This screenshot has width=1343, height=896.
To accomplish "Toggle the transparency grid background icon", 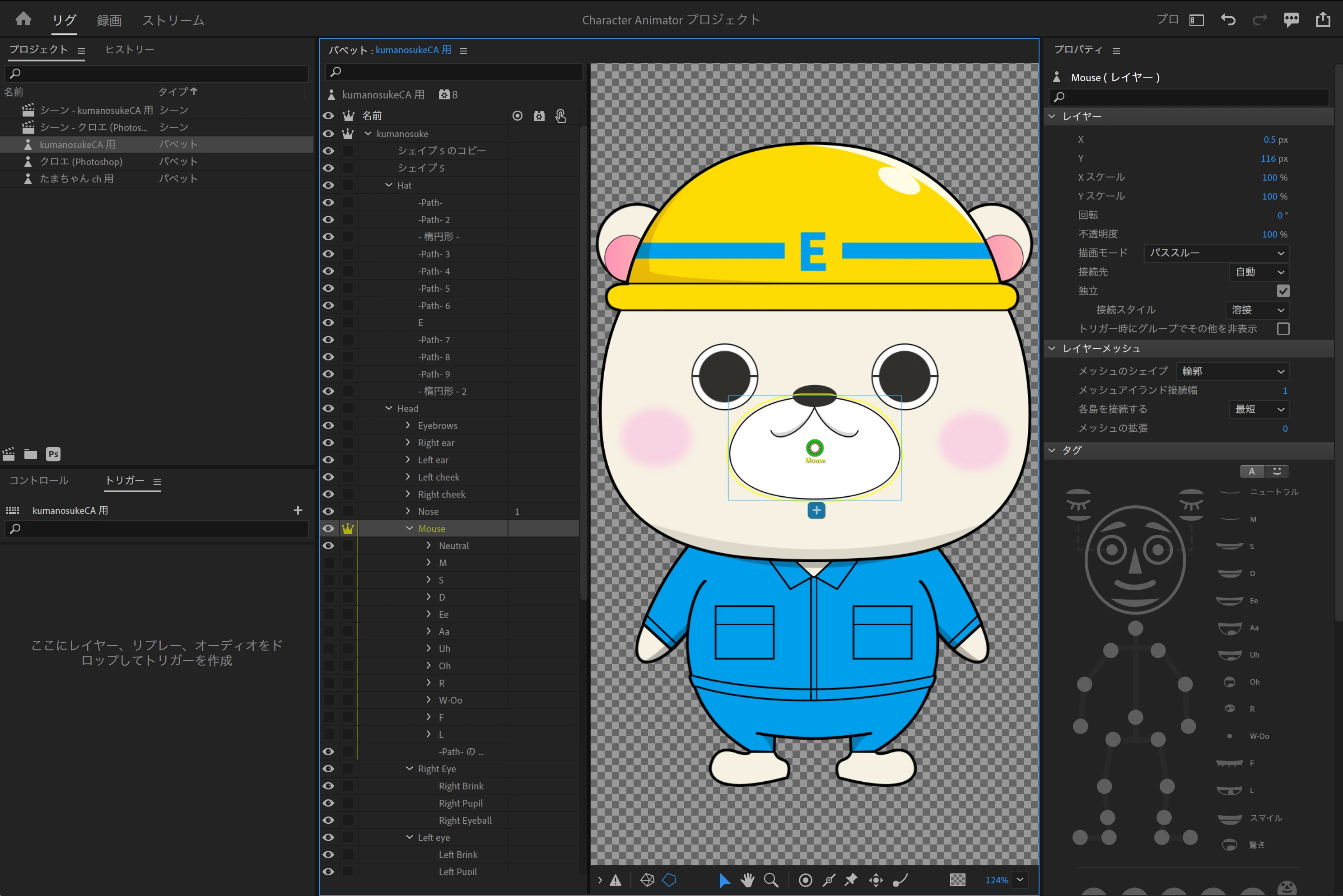I will 957,880.
